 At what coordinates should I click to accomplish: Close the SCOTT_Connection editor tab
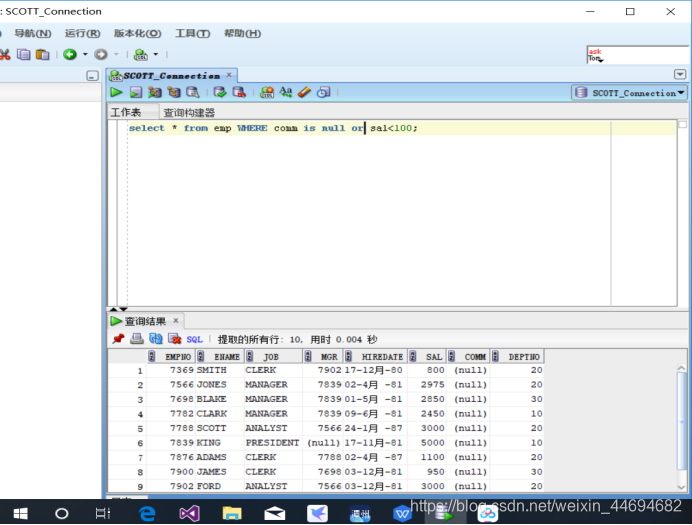click(x=229, y=75)
